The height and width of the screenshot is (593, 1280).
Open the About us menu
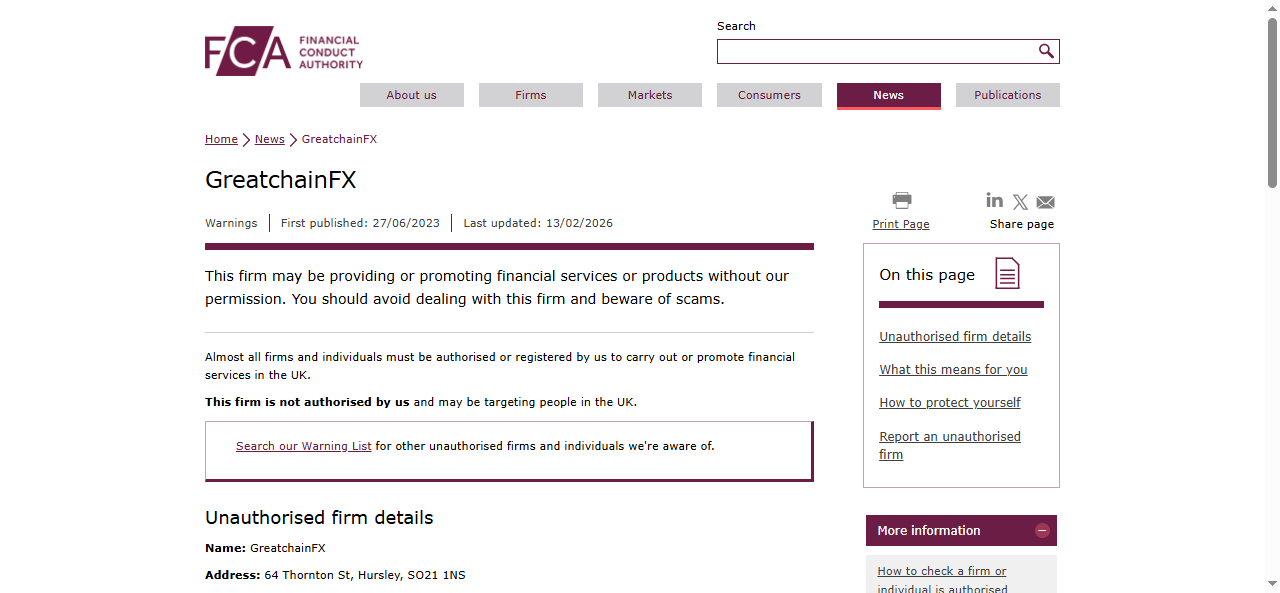pyautogui.click(x=412, y=95)
